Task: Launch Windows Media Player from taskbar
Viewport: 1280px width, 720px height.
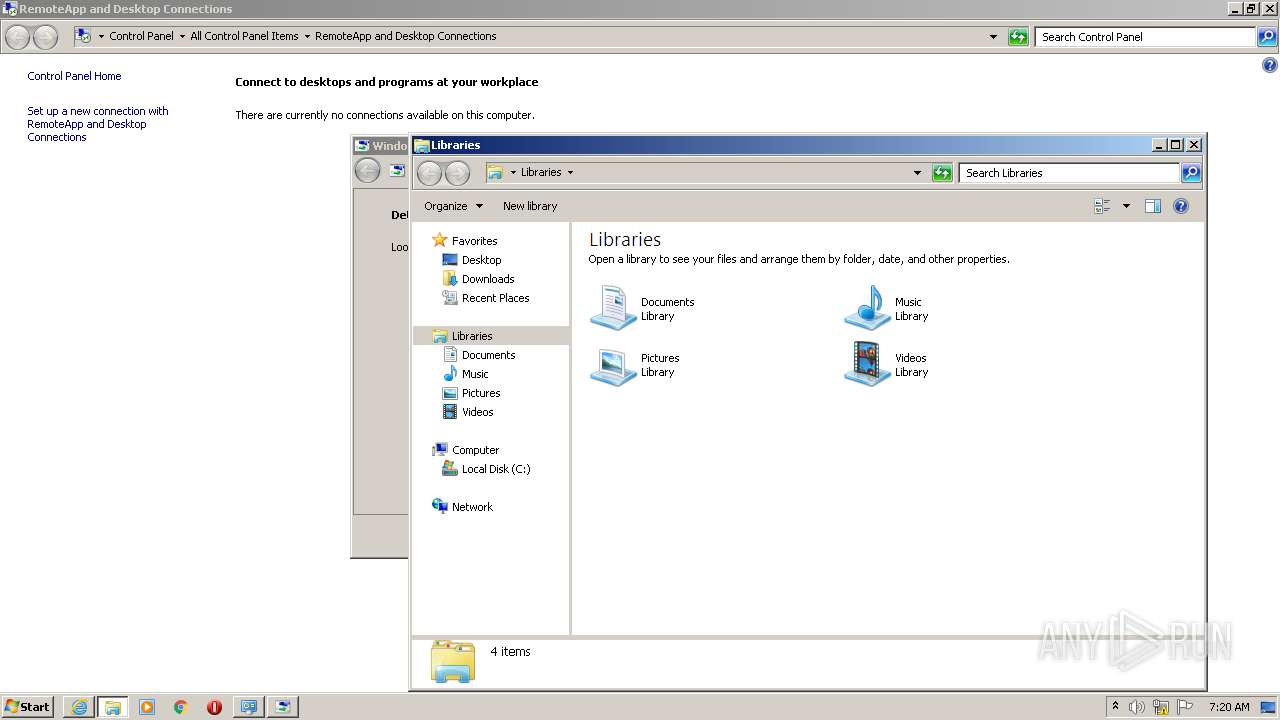Action: [147, 707]
